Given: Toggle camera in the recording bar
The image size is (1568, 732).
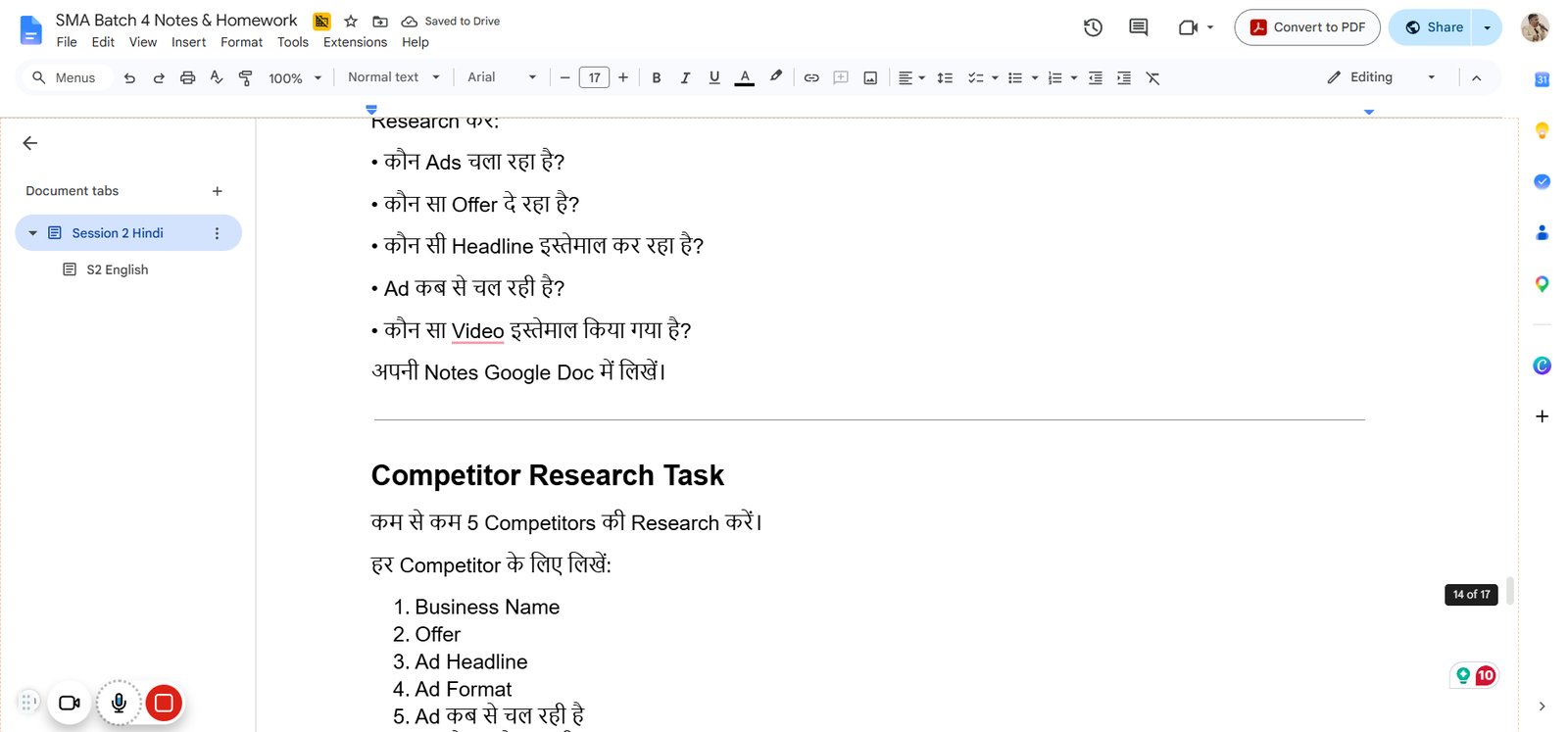Looking at the screenshot, I should coord(69,703).
